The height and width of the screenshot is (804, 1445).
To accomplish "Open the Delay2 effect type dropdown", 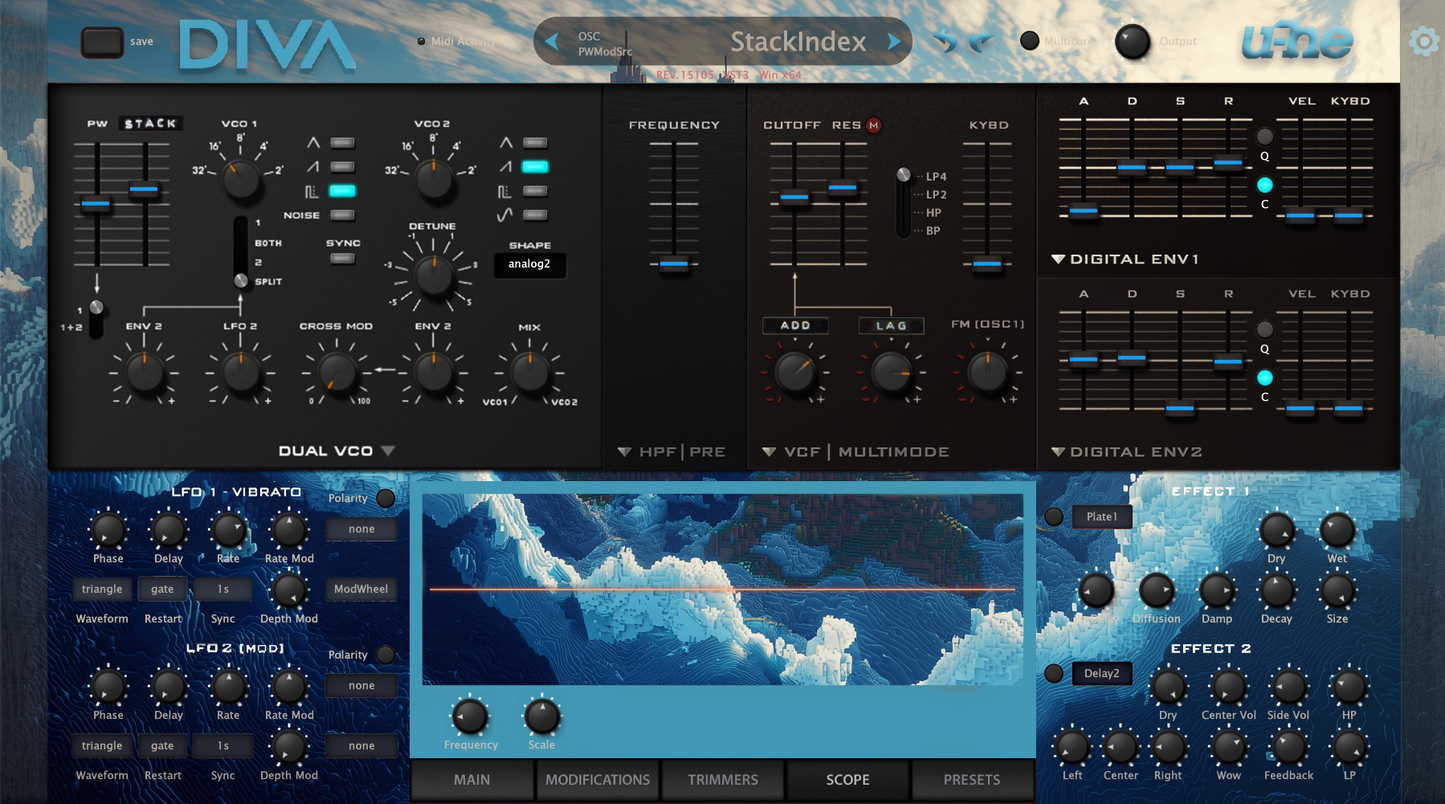I will (x=1102, y=673).
